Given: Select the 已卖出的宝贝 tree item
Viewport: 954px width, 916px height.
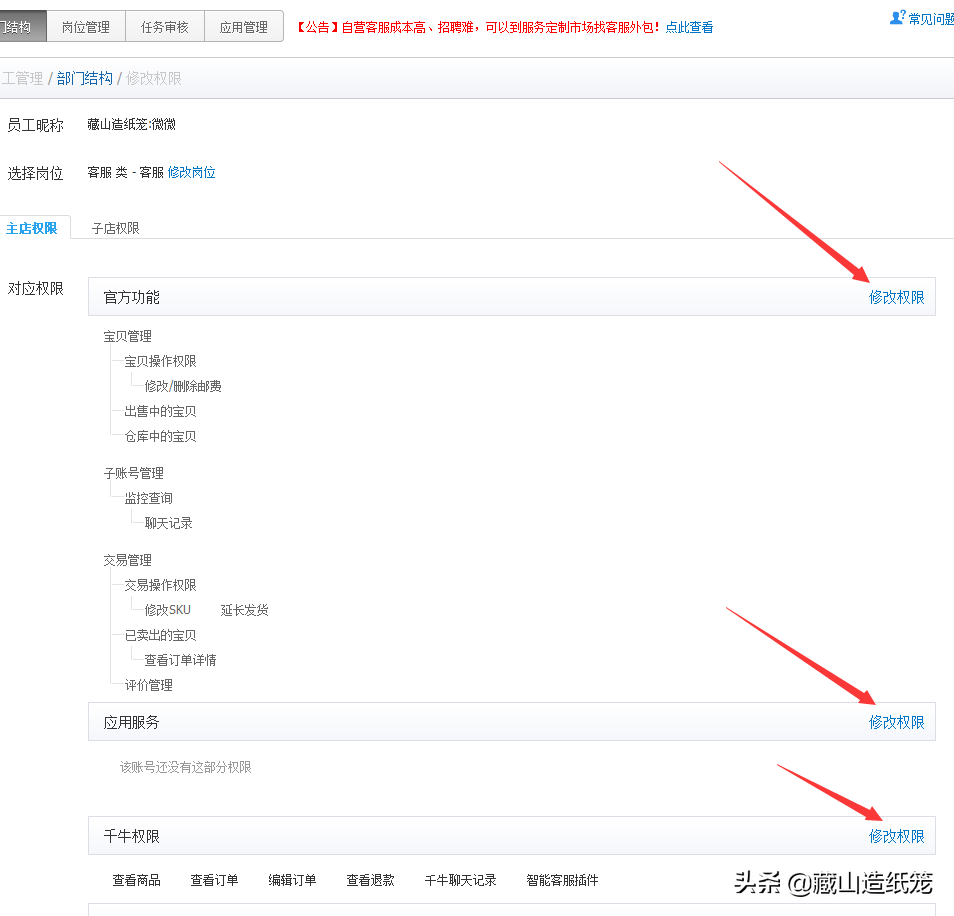Looking at the screenshot, I should (x=161, y=636).
